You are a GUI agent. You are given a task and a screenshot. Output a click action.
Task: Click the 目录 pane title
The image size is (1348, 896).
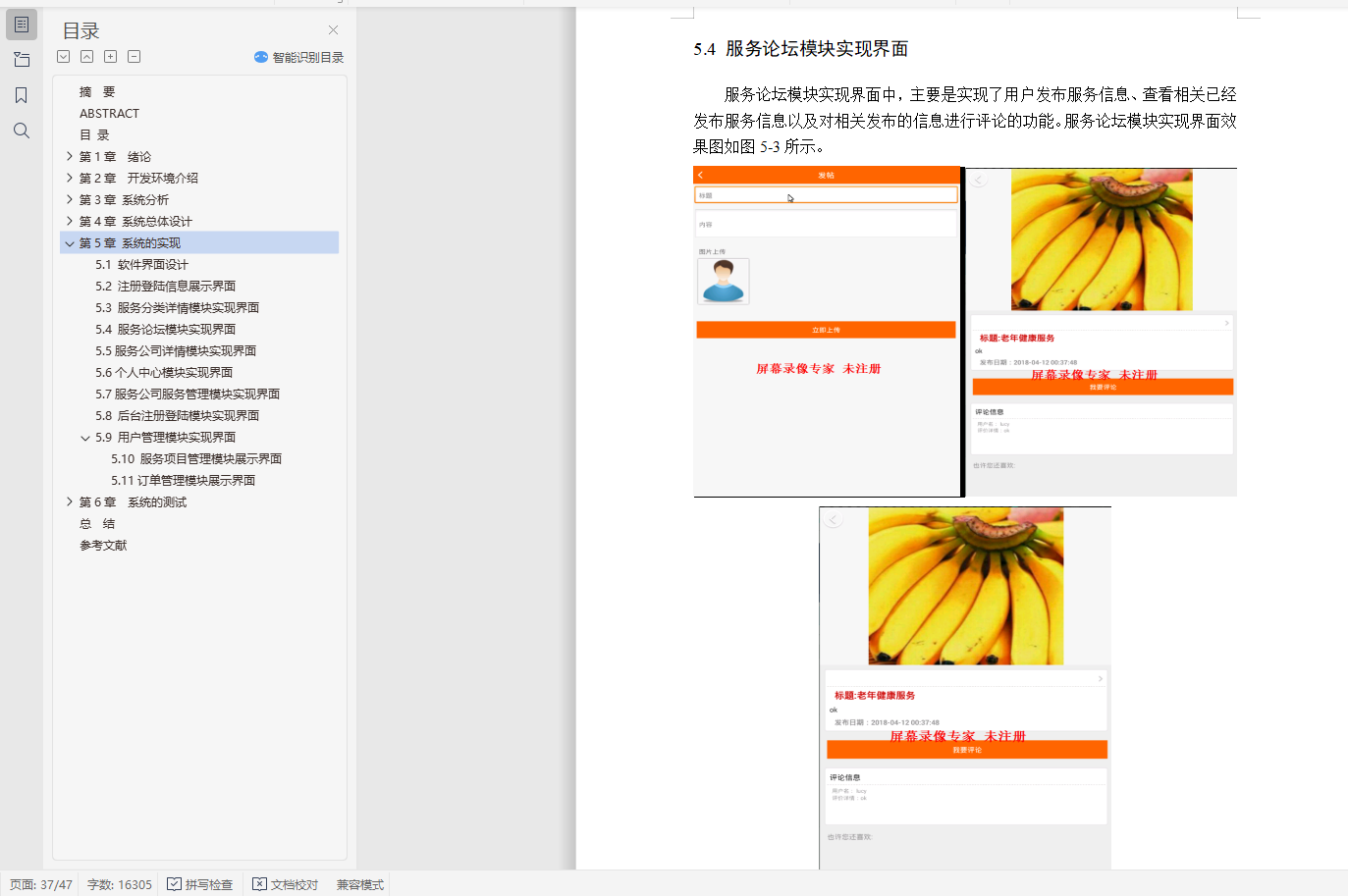pos(81,31)
